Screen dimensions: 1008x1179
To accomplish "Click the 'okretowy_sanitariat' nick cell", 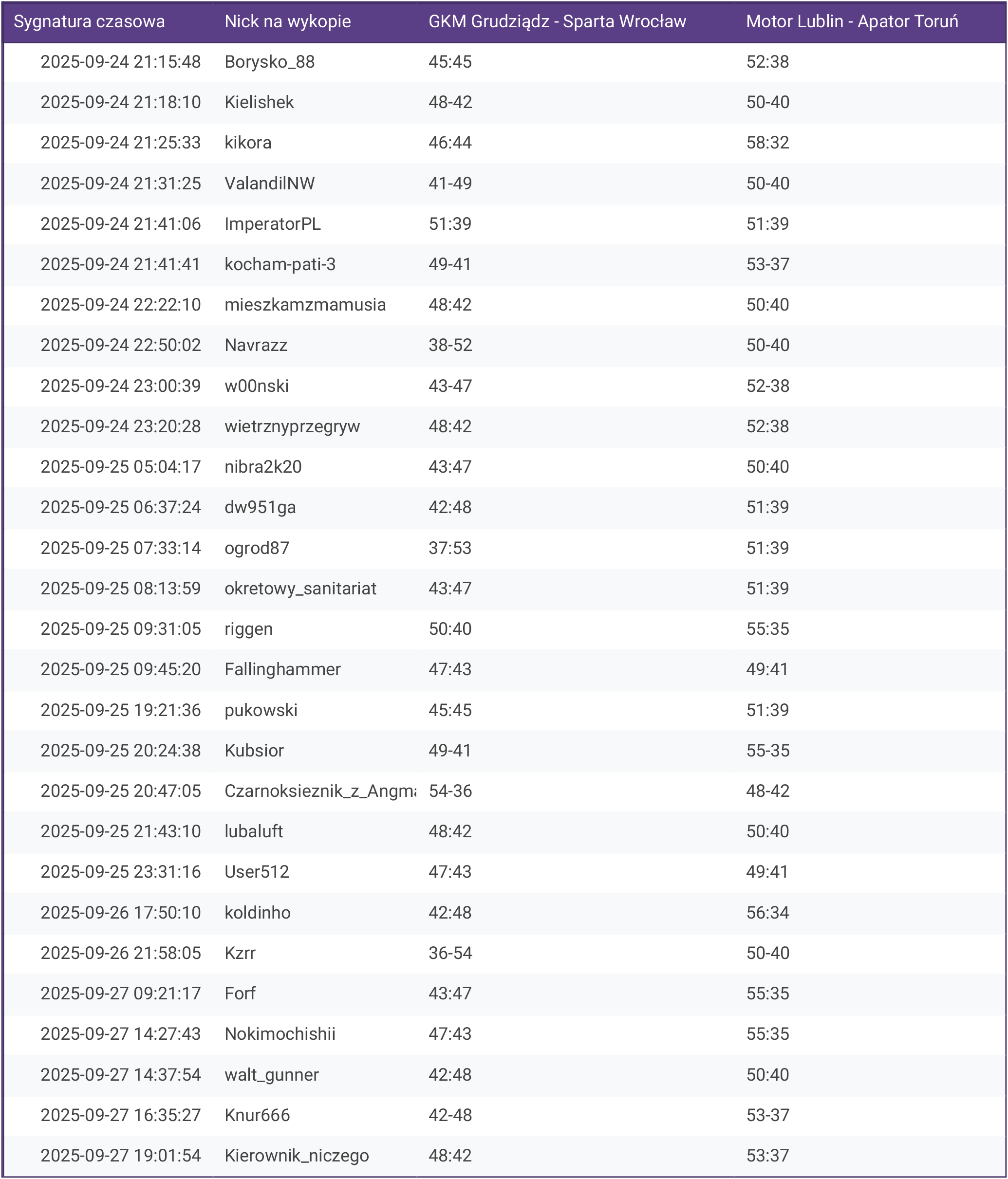I will (300, 589).
